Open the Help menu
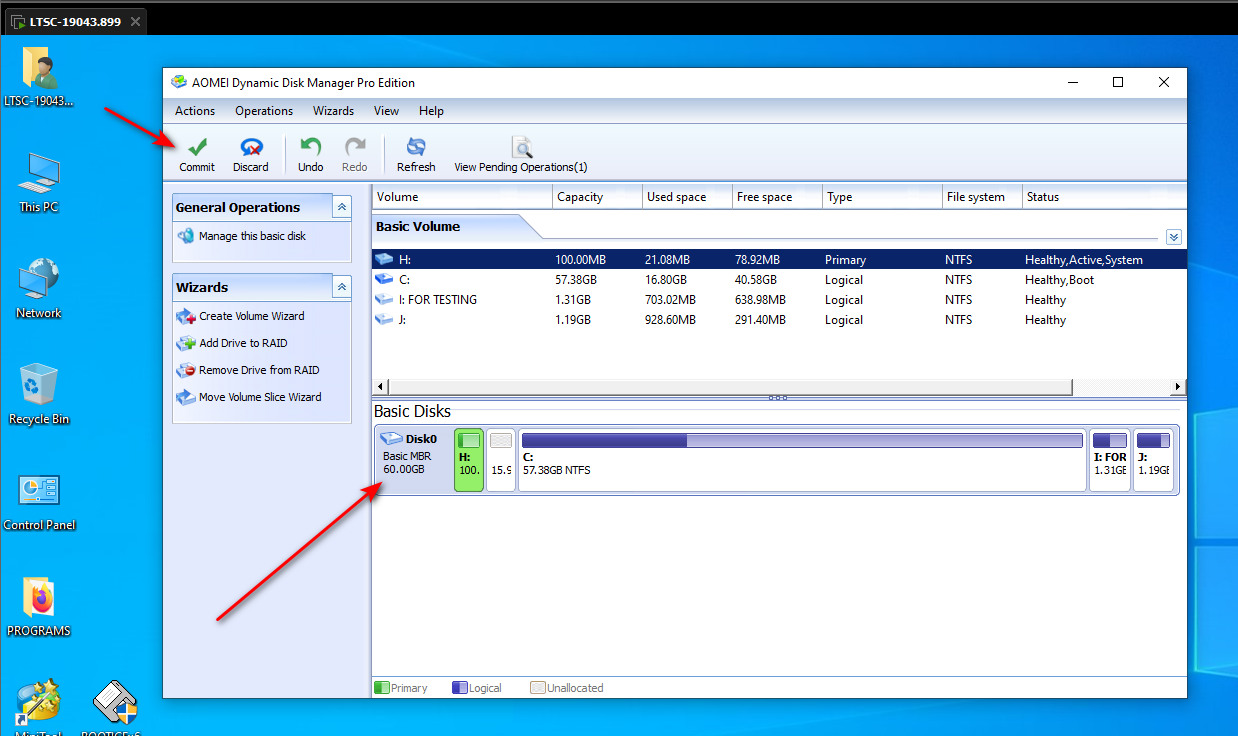The image size is (1238, 736). (431, 111)
